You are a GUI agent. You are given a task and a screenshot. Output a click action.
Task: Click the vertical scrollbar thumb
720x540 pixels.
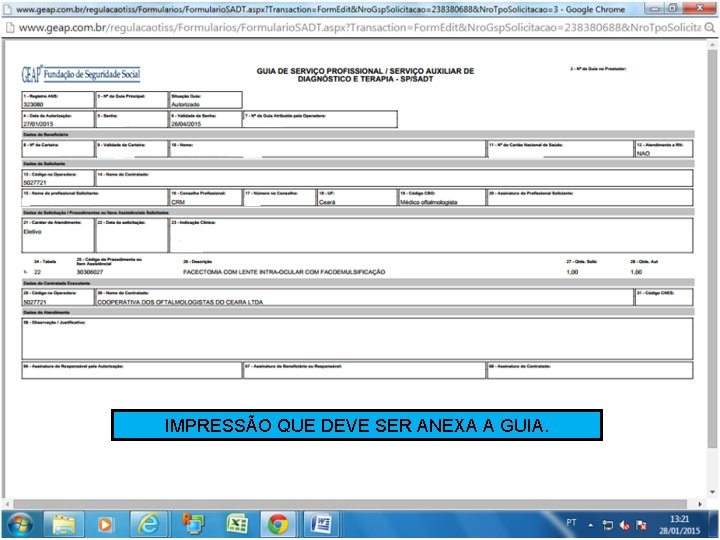click(x=712, y=249)
